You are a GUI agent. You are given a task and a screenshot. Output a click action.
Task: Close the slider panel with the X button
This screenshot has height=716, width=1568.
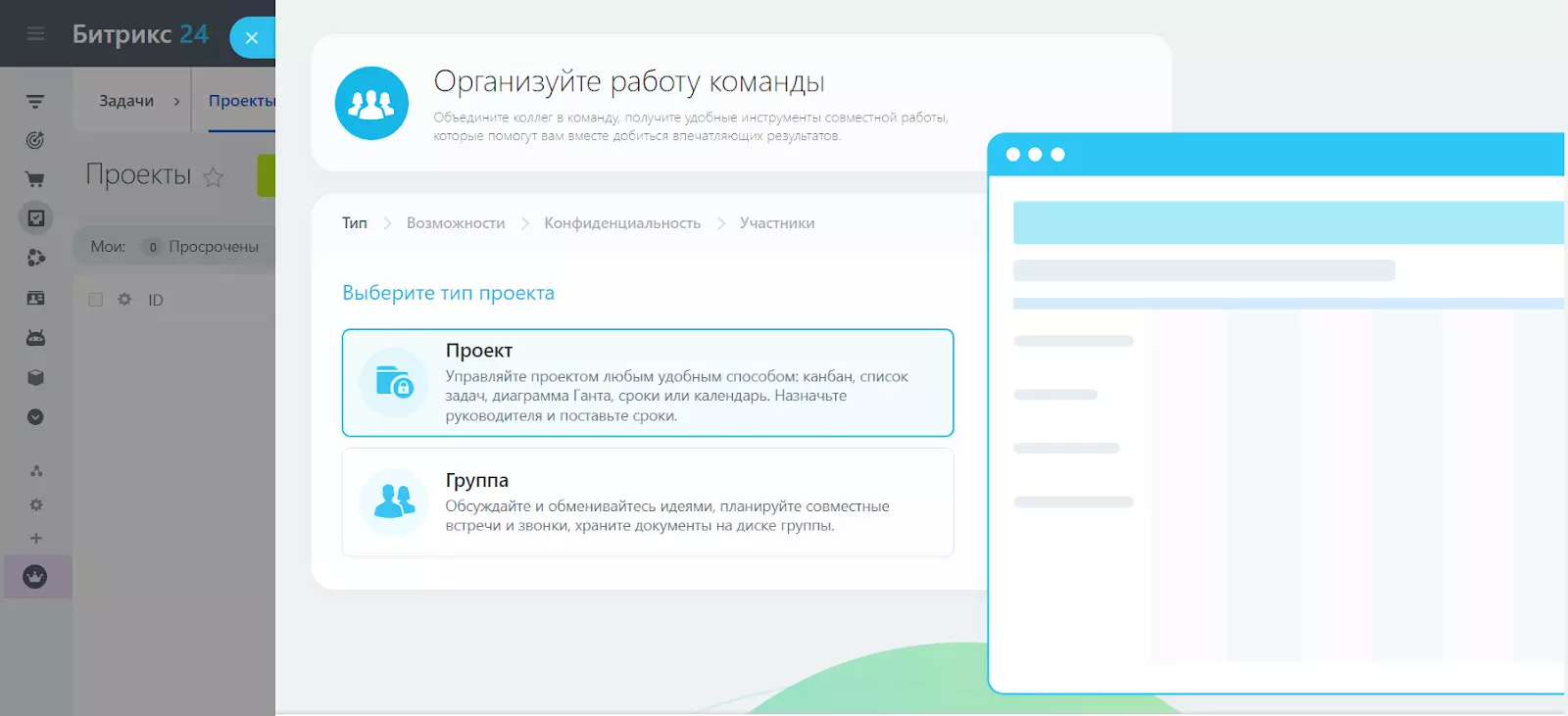tap(252, 37)
